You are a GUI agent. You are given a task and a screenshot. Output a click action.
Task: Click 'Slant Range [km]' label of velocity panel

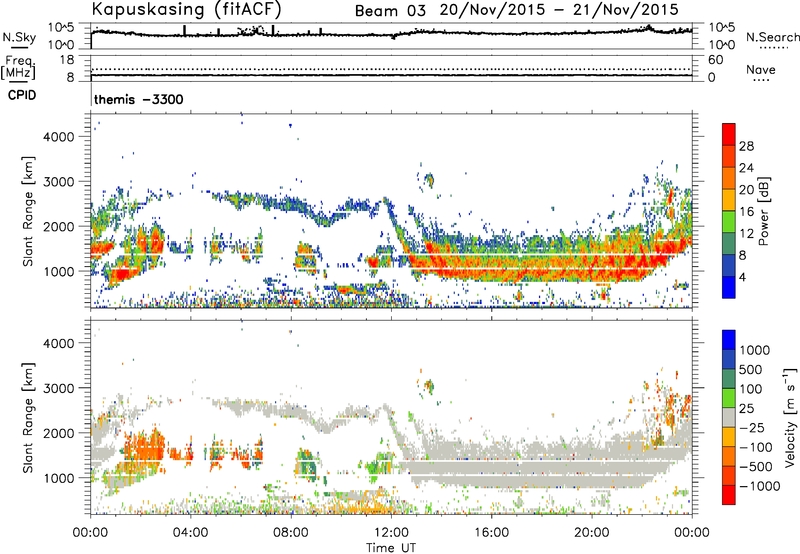(28, 417)
